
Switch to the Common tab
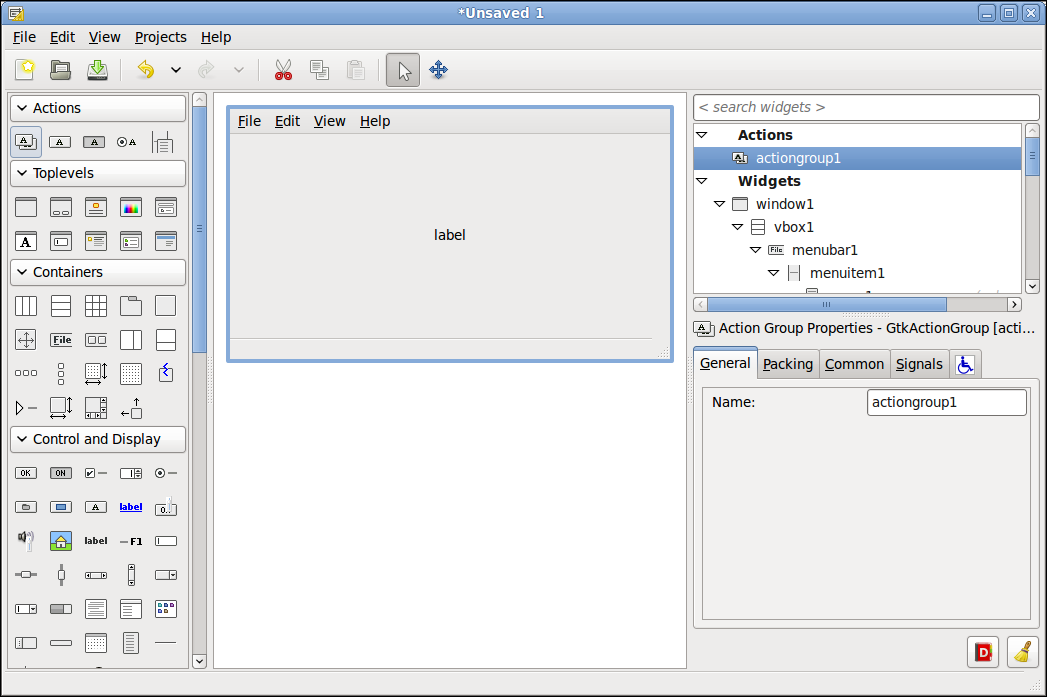(x=854, y=365)
